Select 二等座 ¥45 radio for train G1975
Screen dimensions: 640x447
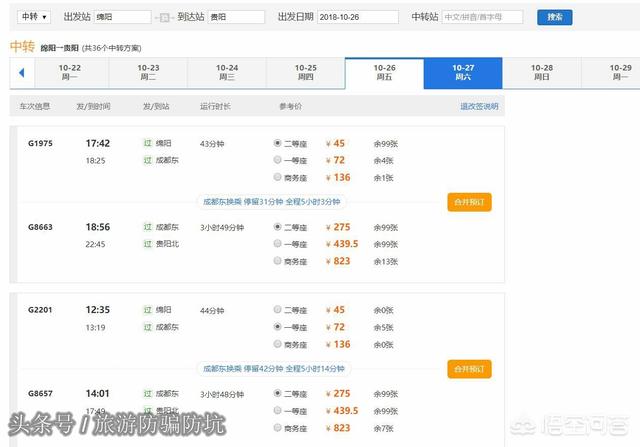click(277, 143)
